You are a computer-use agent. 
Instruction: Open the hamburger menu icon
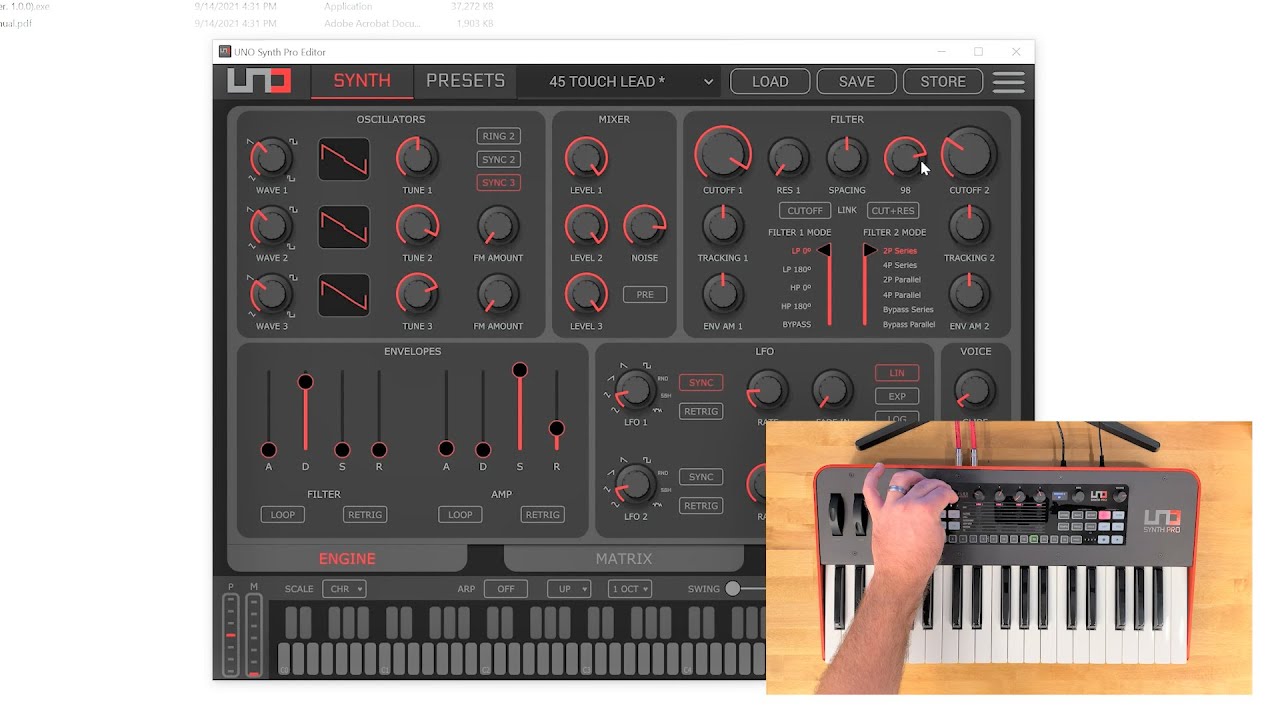tap(1008, 82)
